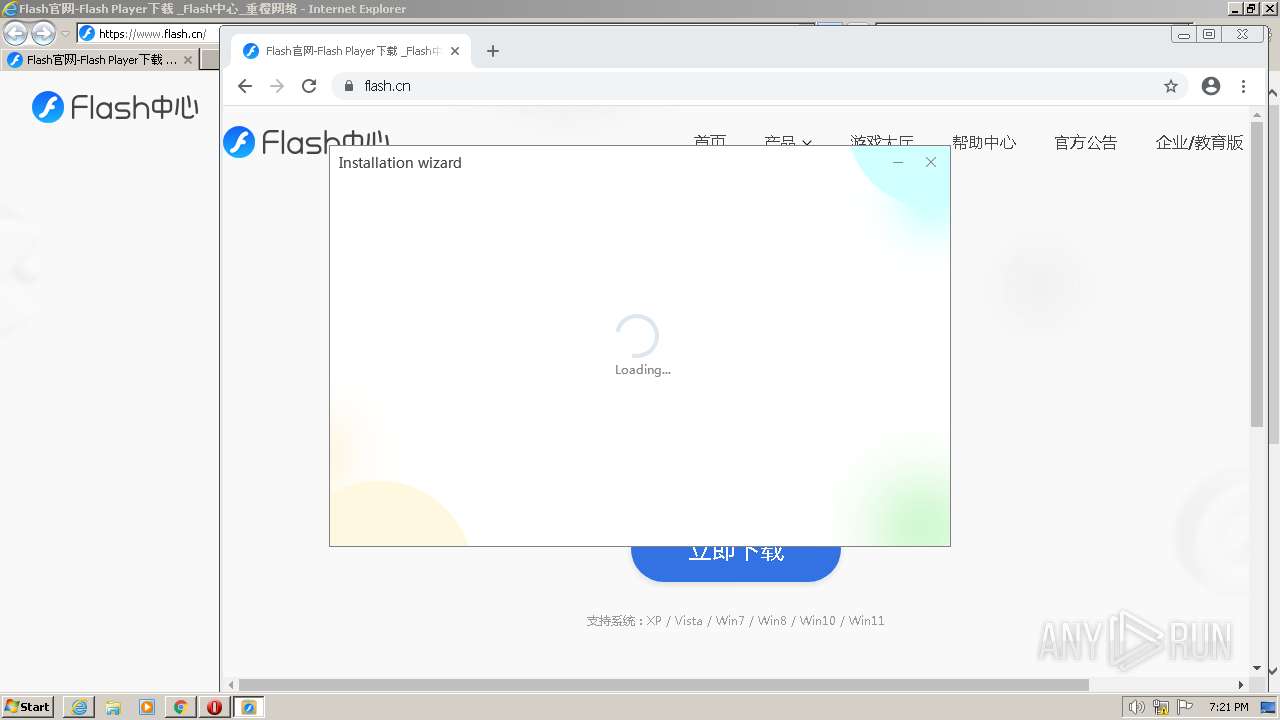Click the supported systems text 支持系统
Image resolution: width=1280 pixels, height=720 pixels.
pos(736,621)
